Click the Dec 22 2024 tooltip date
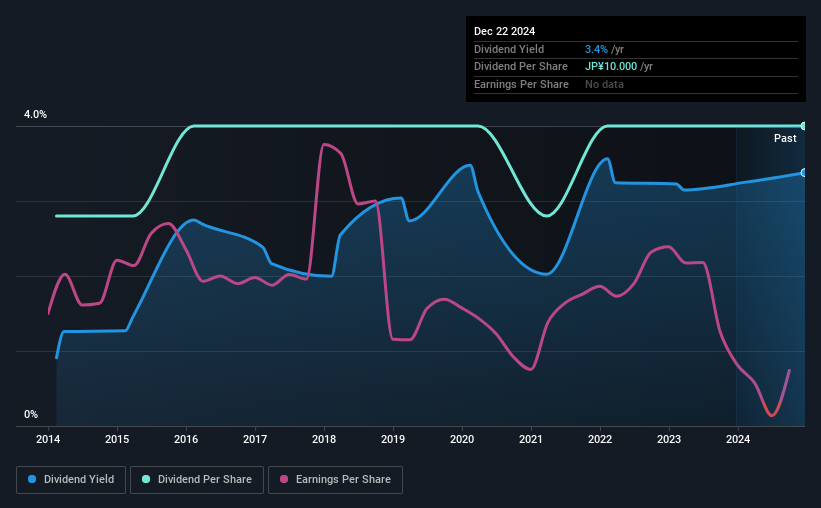The image size is (821, 508). [x=504, y=31]
